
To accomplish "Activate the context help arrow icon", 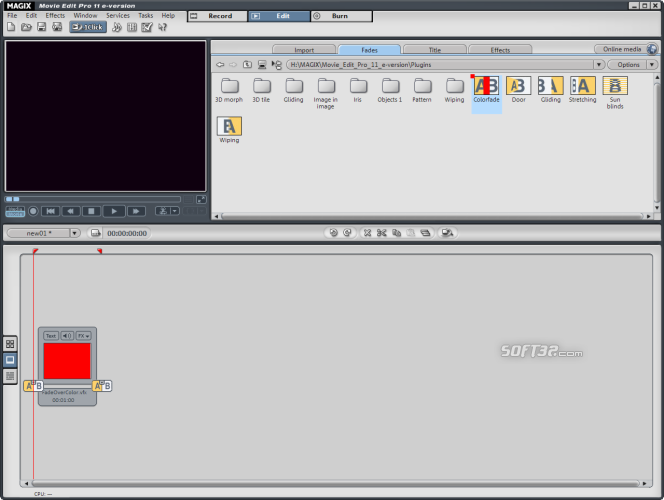I will click(162, 27).
